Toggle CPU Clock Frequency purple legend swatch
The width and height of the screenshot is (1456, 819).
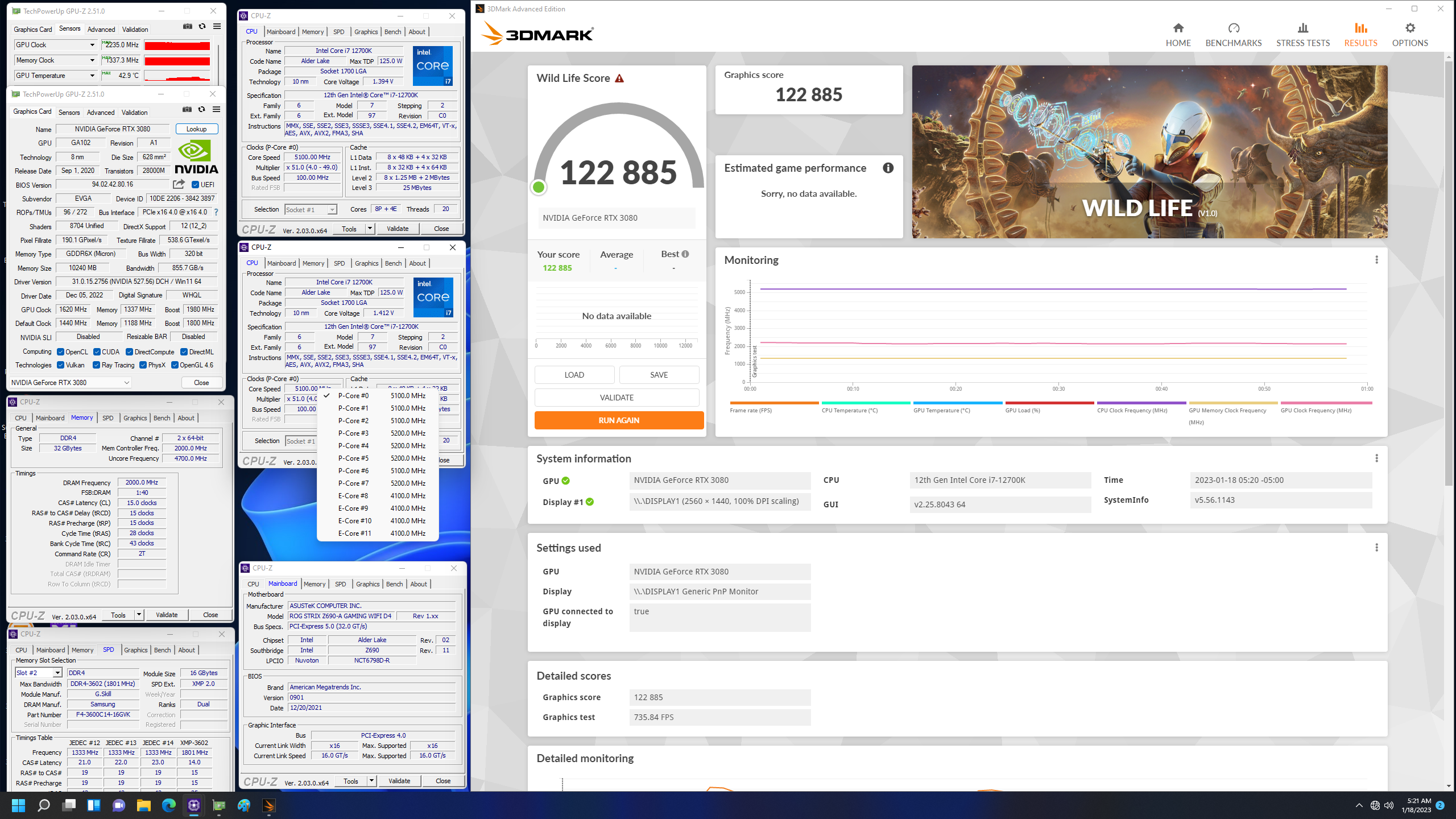(1141, 403)
